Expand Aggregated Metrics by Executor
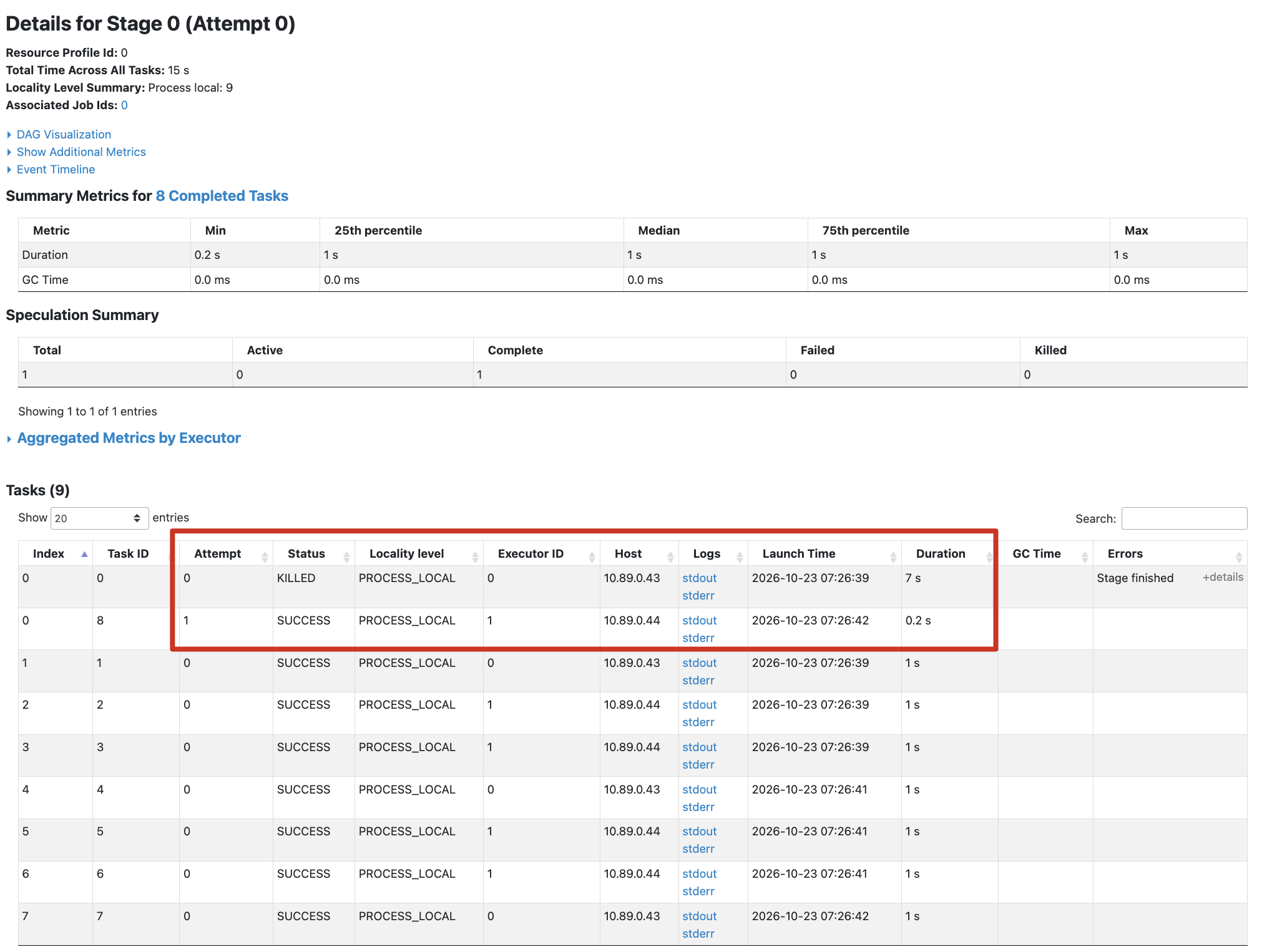The height and width of the screenshot is (952, 1267). pyautogui.click(x=129, y=438)
